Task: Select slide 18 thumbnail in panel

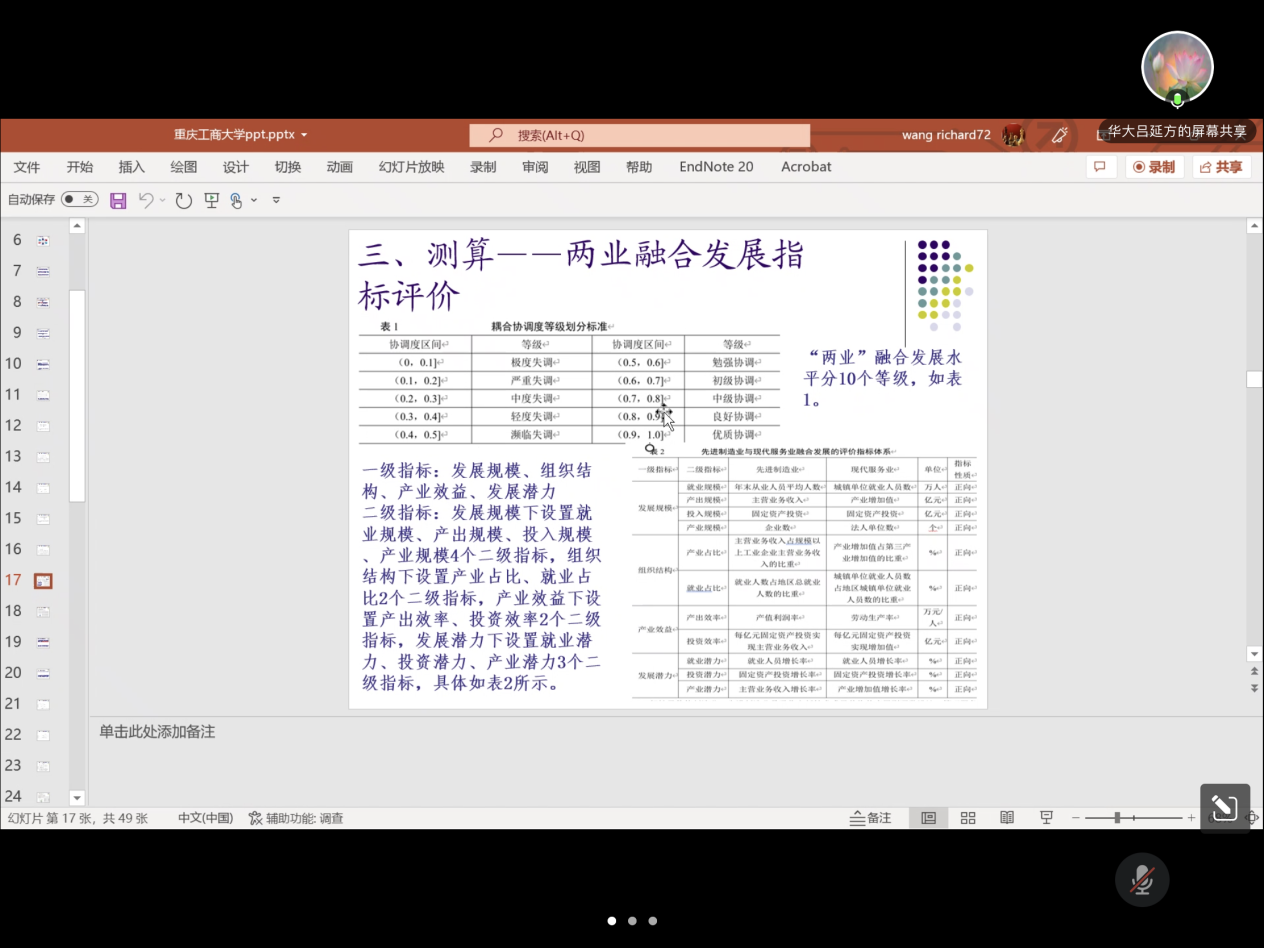Action: coord(43,611)
